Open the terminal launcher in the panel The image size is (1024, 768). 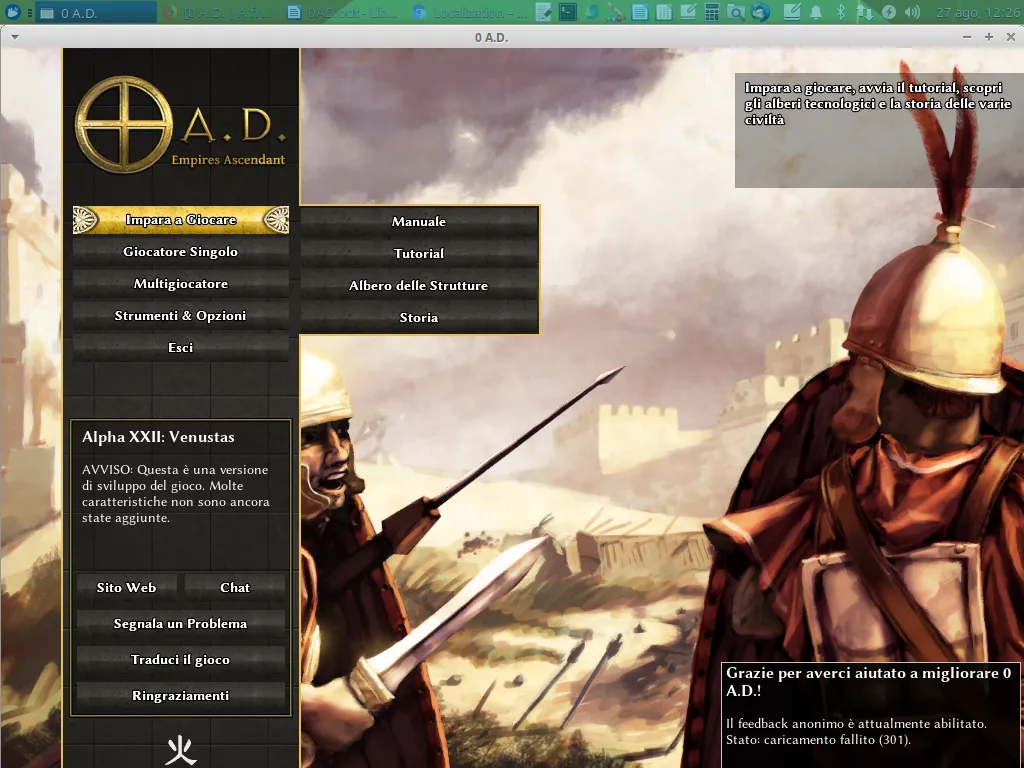(x=568, y=12)
